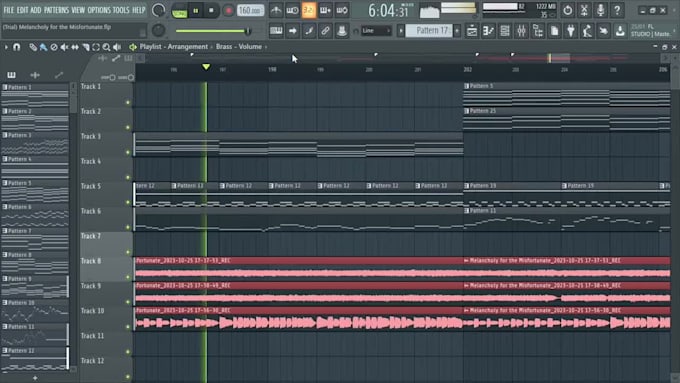Click the arrow left of Pattern 17
680x383 pixels.
tap(401, 31)
